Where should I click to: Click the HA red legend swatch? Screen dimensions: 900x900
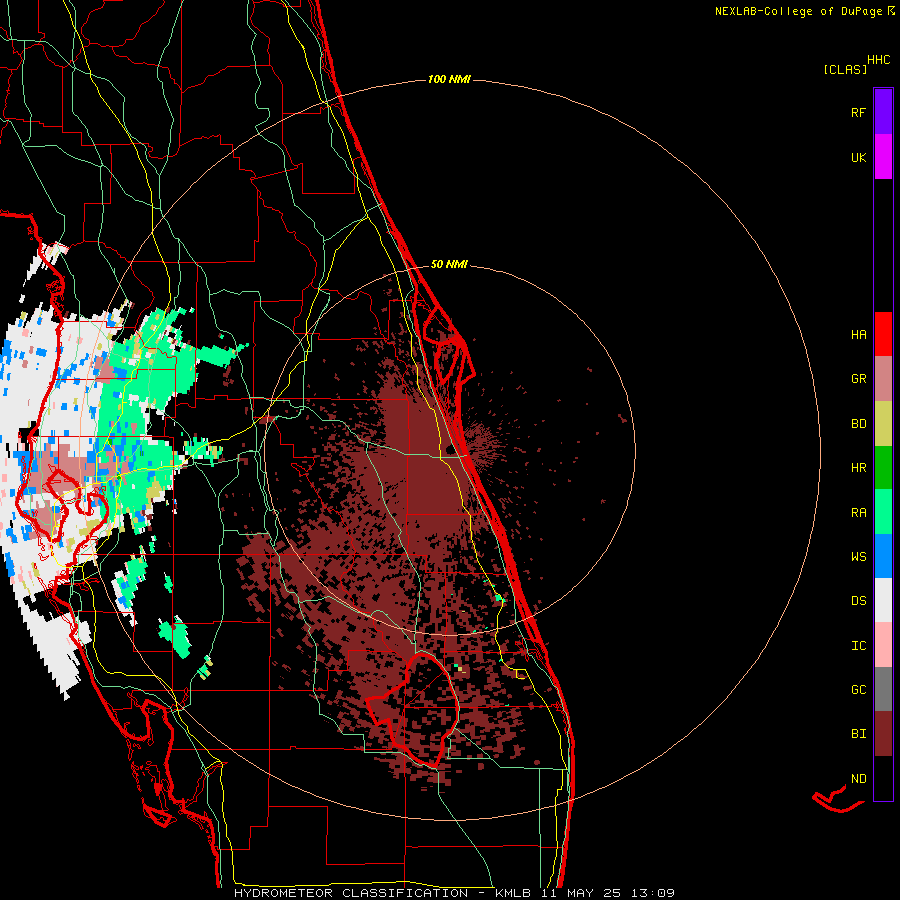tap(883, 334)
